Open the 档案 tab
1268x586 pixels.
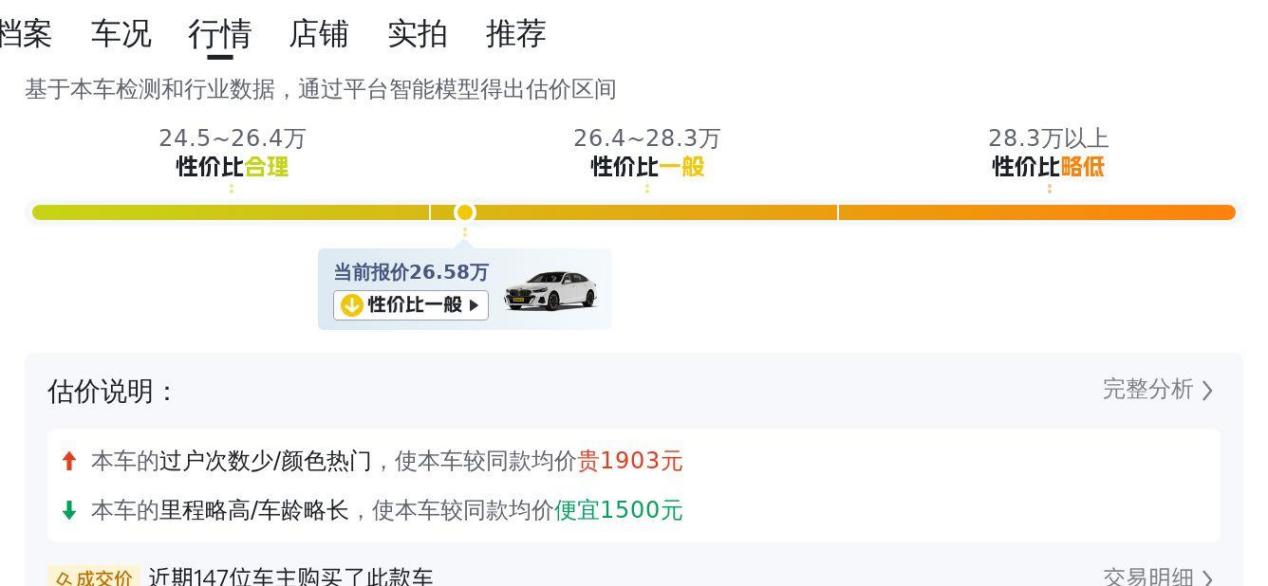point(24,34)
